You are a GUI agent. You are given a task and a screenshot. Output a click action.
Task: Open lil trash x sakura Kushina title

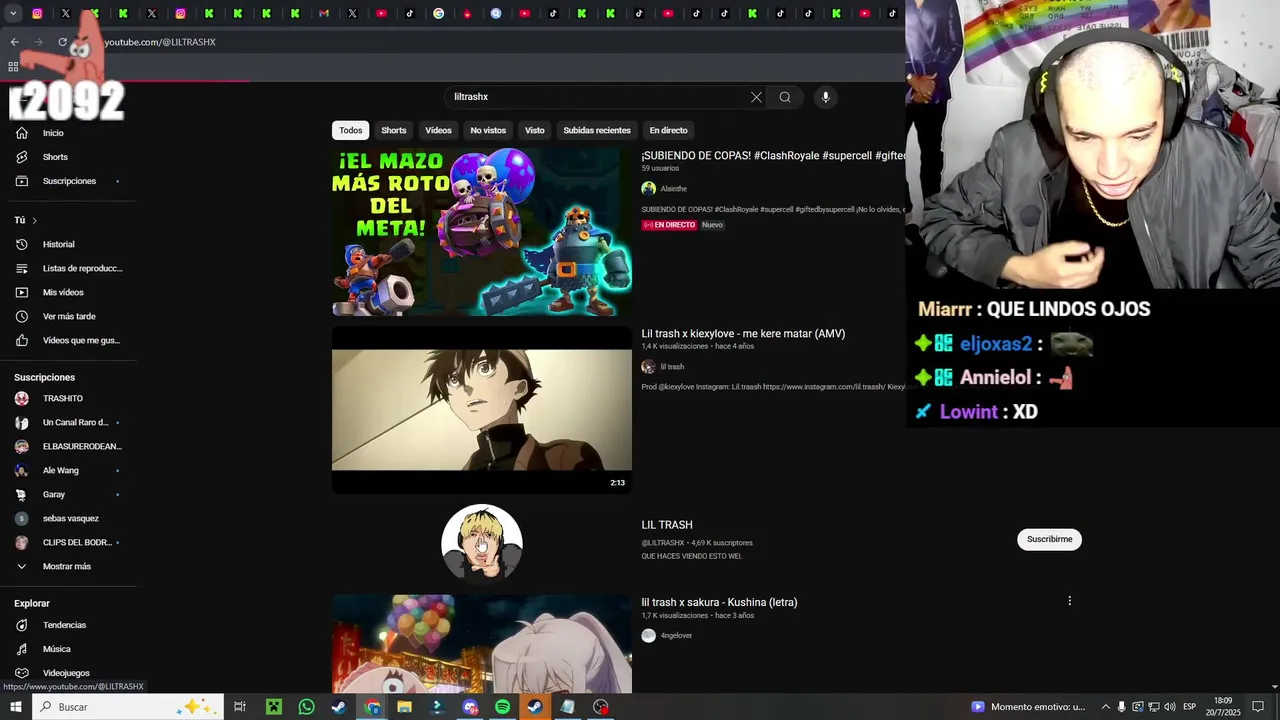[719, 602]
